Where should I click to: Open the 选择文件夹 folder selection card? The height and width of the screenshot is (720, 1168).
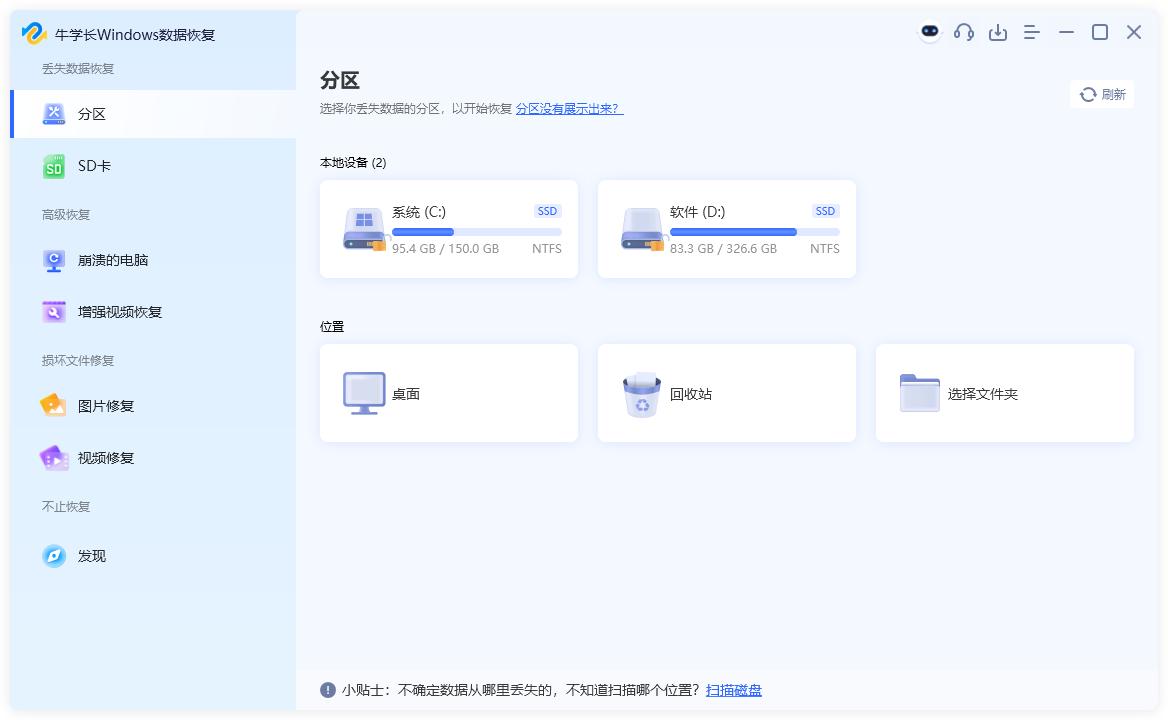pos(1004,392)
